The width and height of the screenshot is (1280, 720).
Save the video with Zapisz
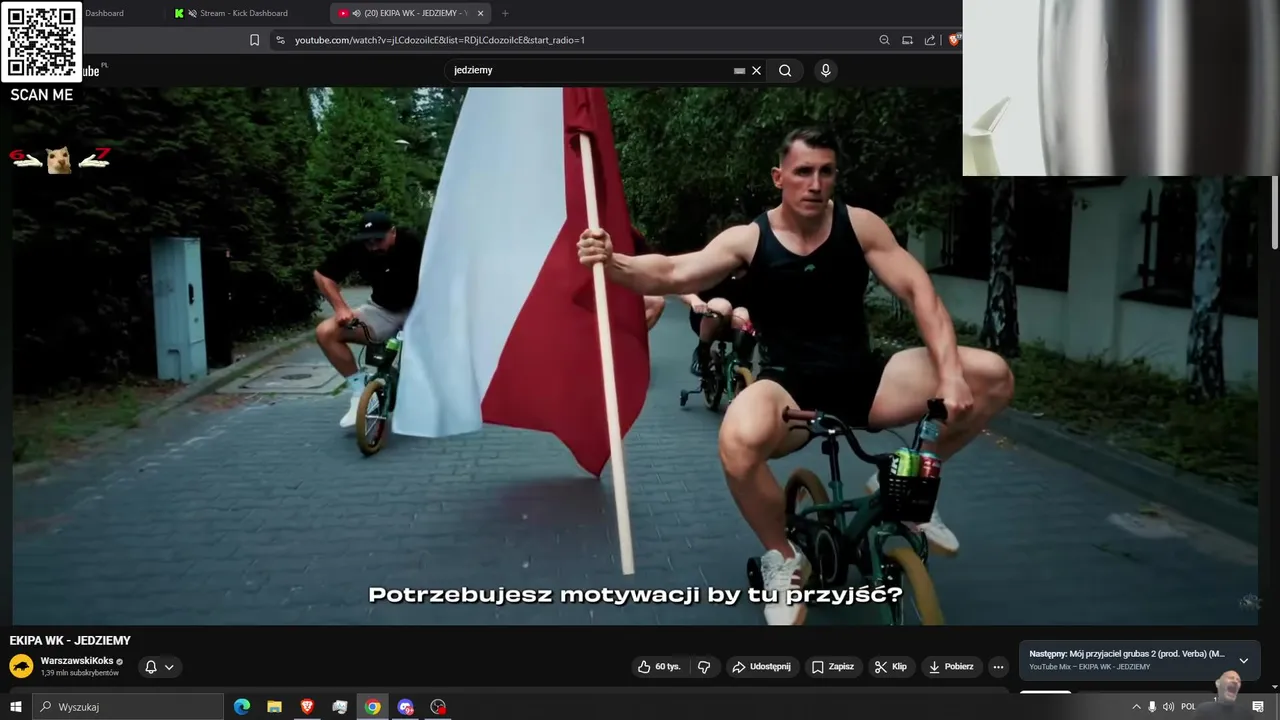(833, 667)
